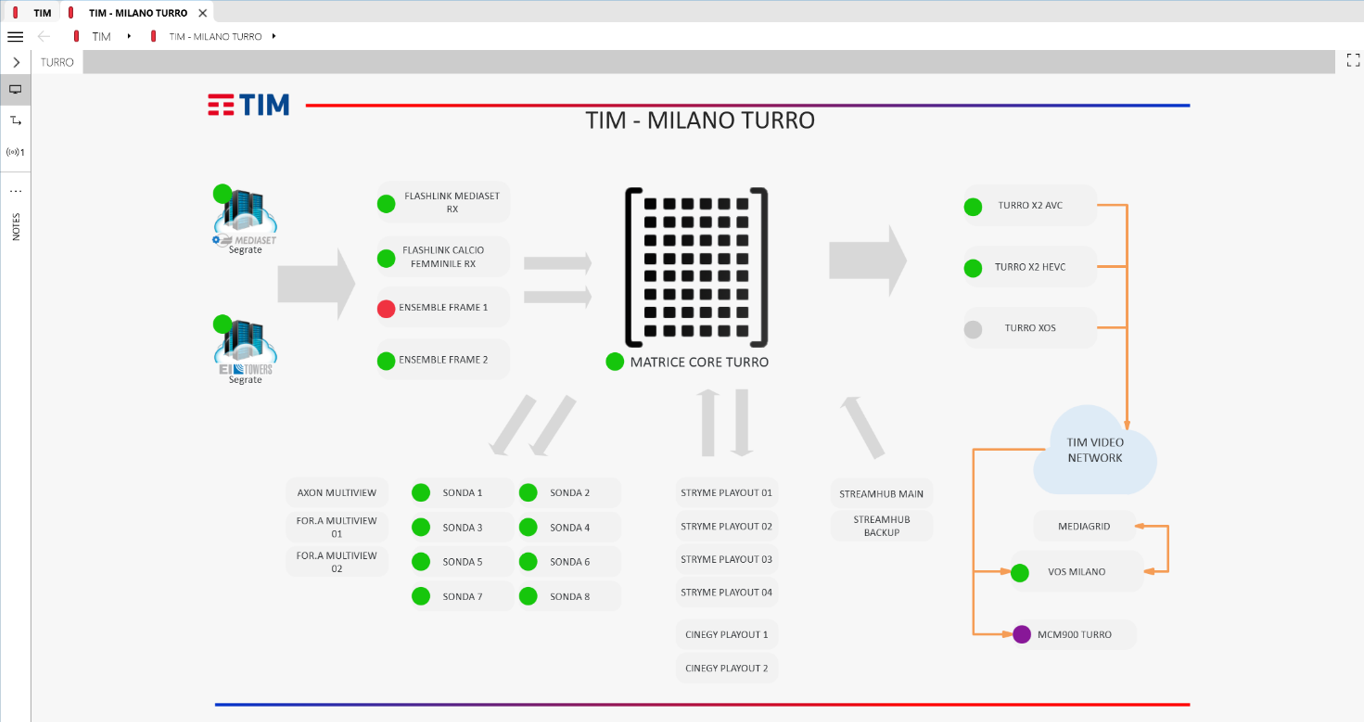
Task: Click MATRICE CORE TURRO label
Action: tap(699, 362)
